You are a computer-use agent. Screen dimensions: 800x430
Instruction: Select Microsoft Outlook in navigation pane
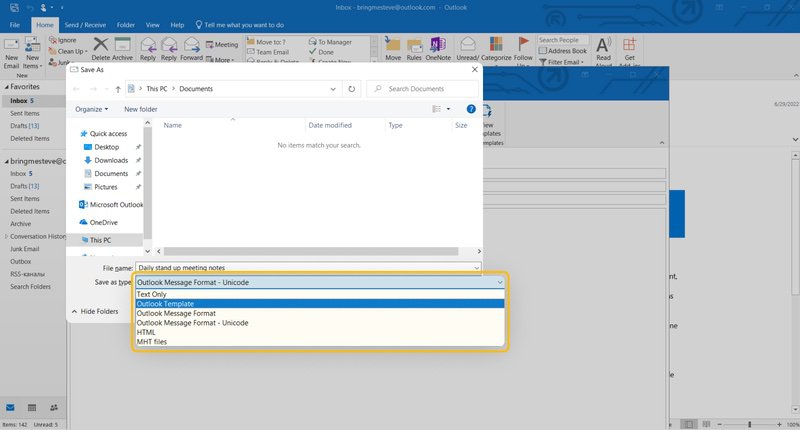pos(111,205)
